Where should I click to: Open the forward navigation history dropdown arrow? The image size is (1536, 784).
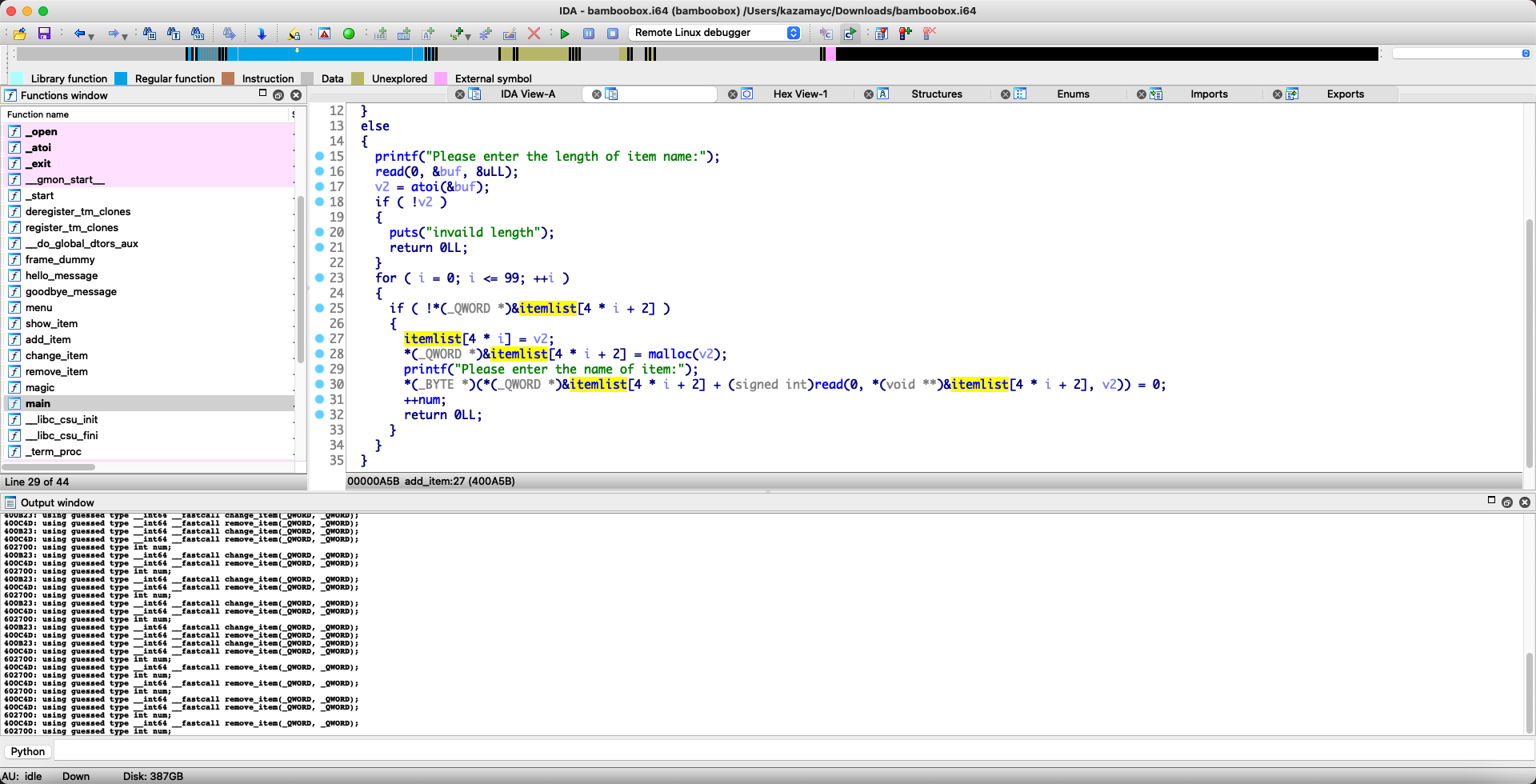coord(126,36)
